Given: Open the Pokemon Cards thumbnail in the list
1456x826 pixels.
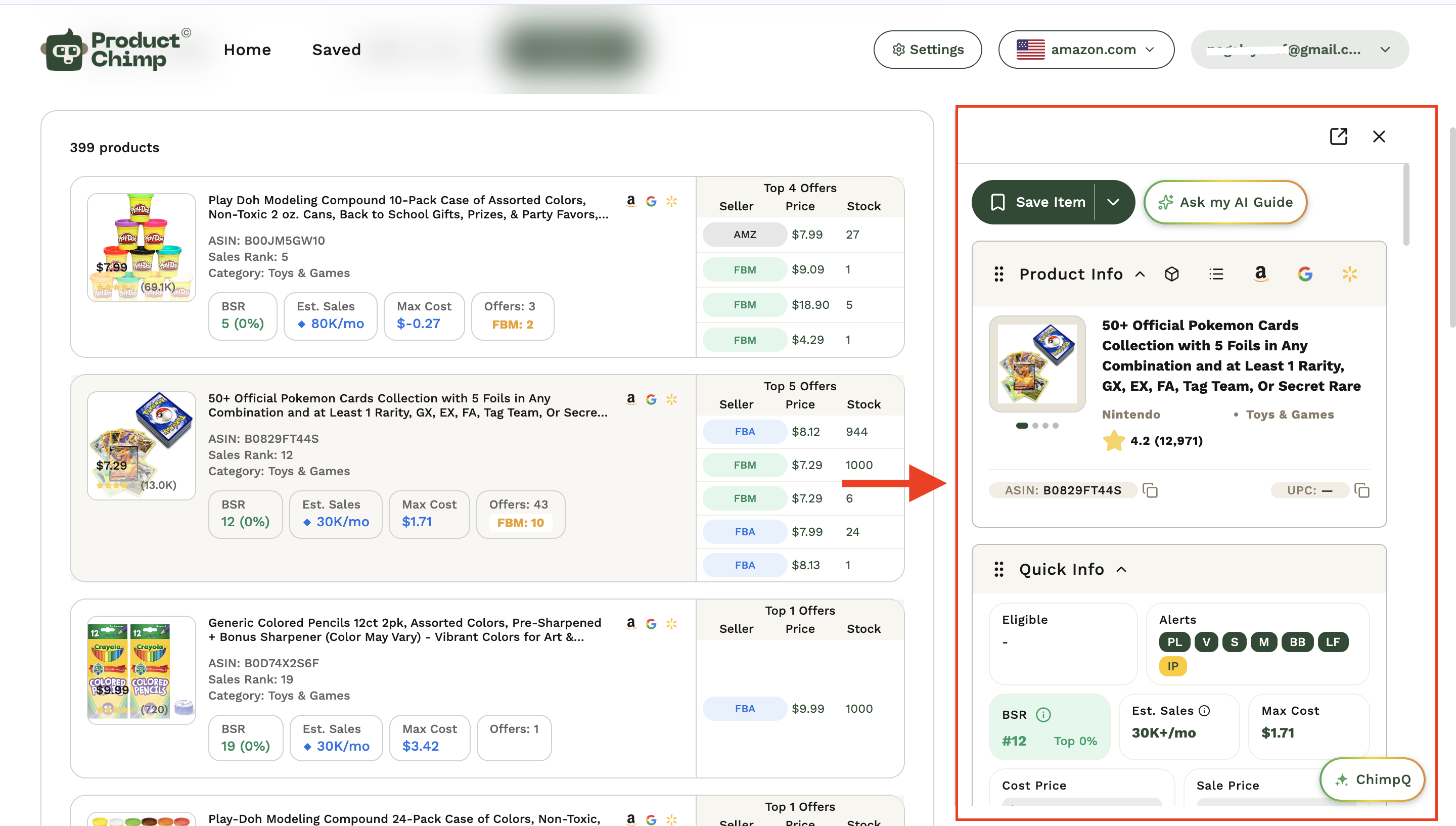Looking at the screenshot, I should [x=141, y=446].
